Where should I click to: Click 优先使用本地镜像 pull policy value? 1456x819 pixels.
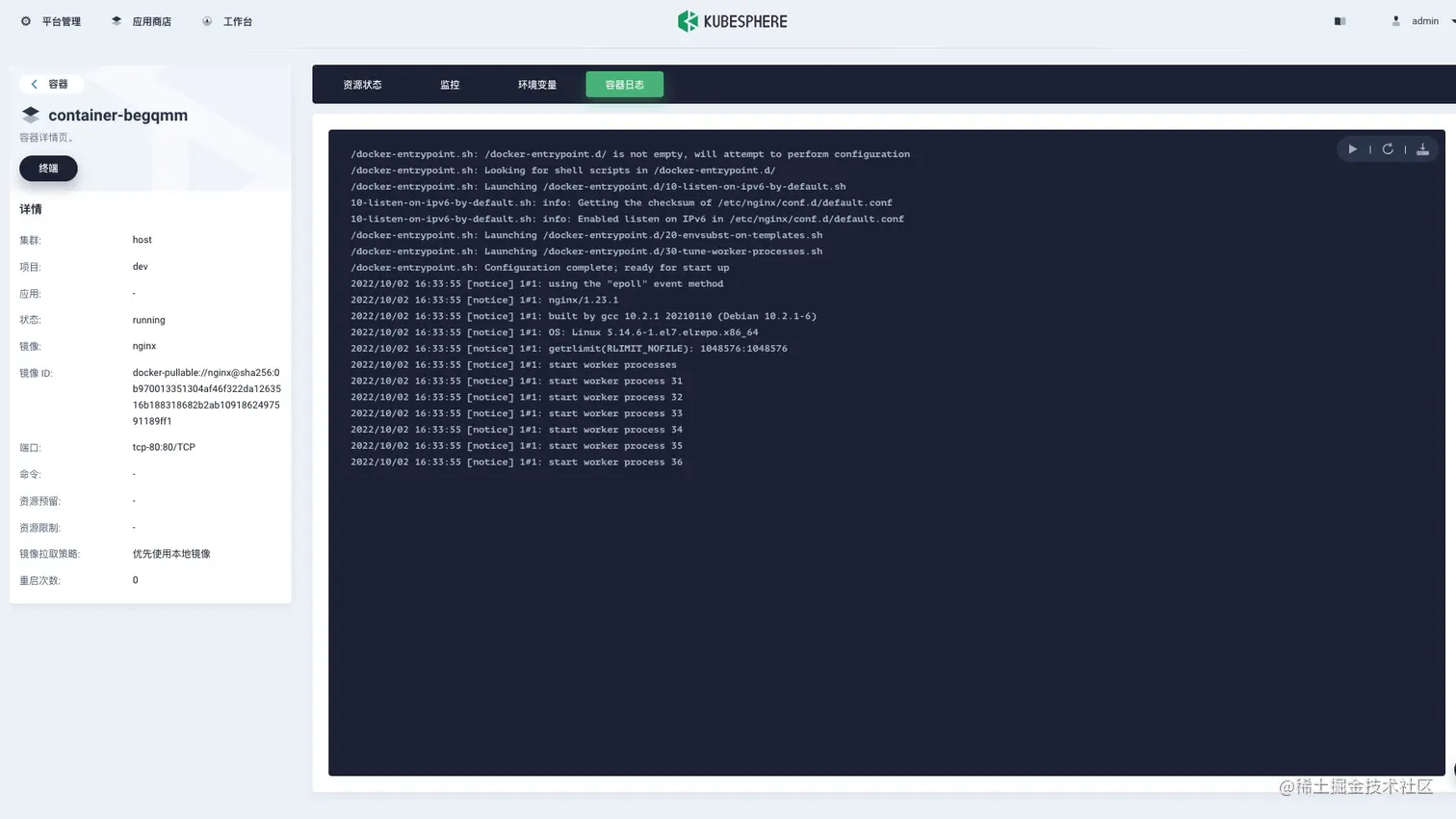(x=171, y=554)
